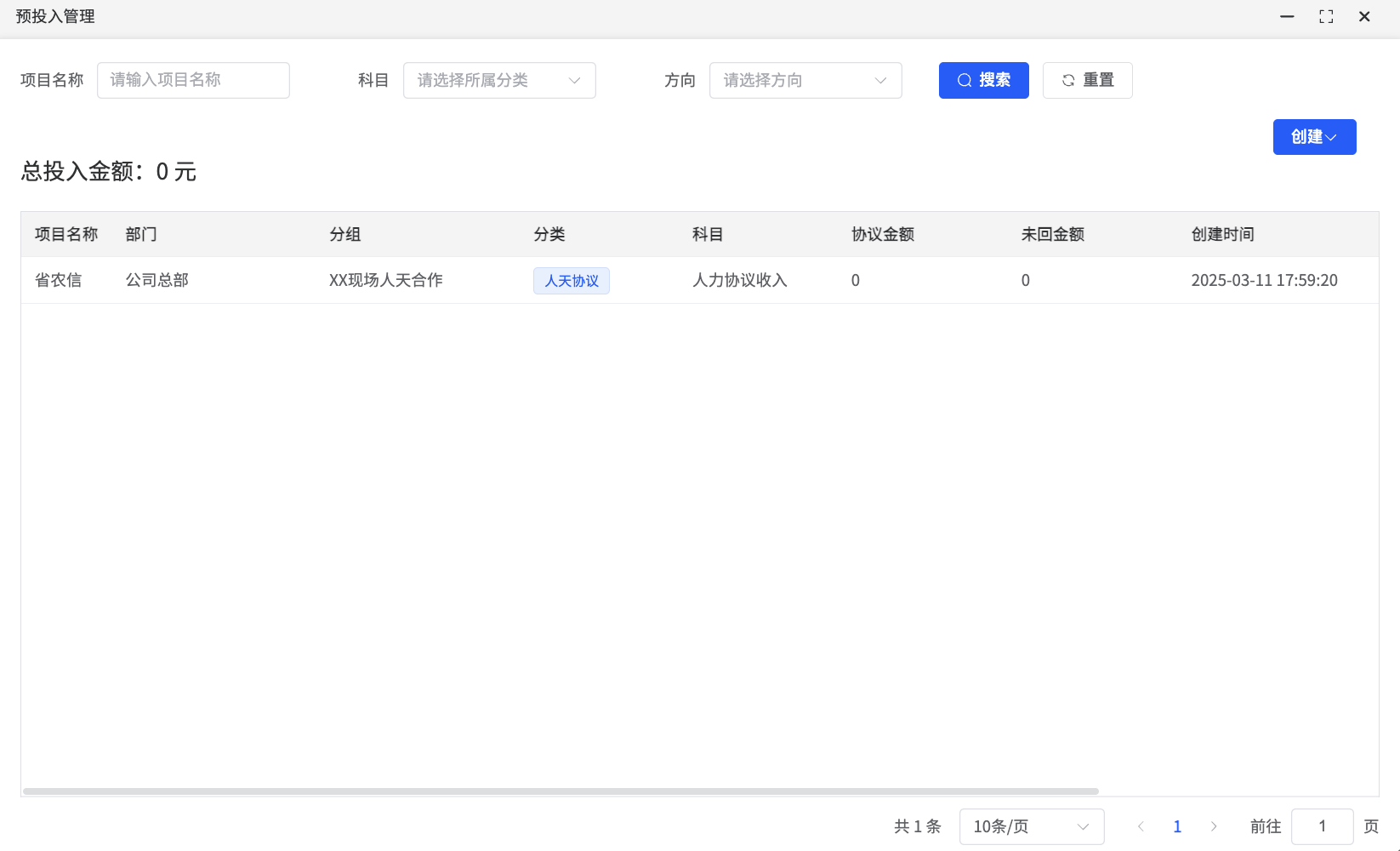
Task: Focus the 项目名称 input field
Action: 193,80
